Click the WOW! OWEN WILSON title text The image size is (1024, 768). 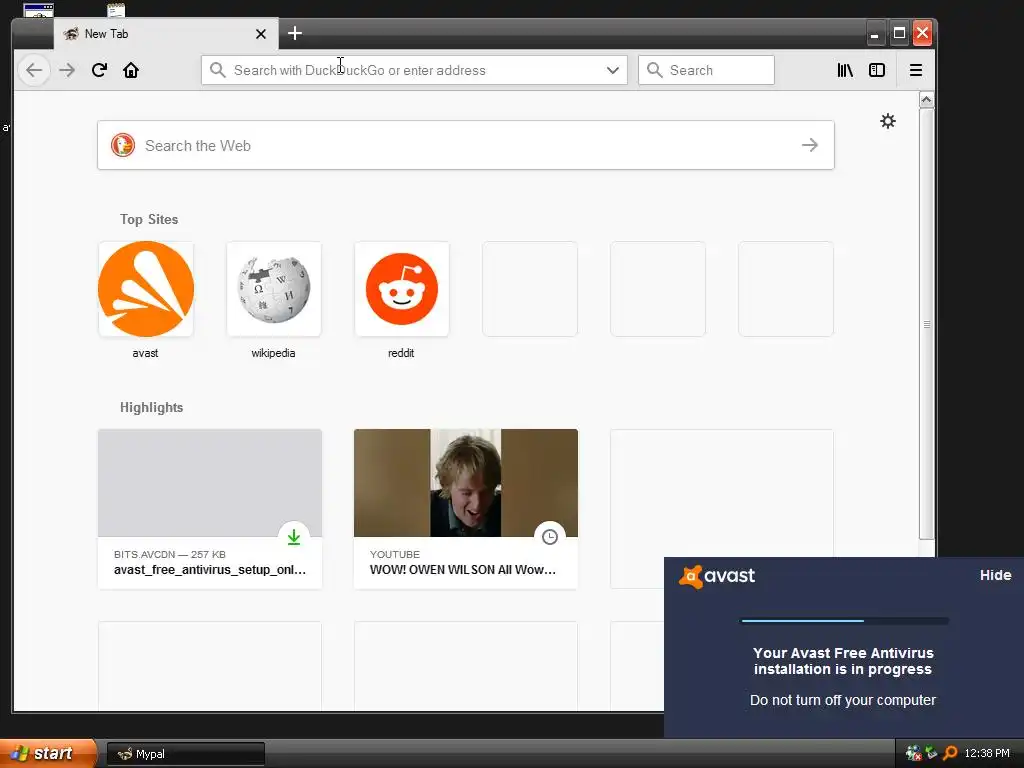click(x=462, y=569)
